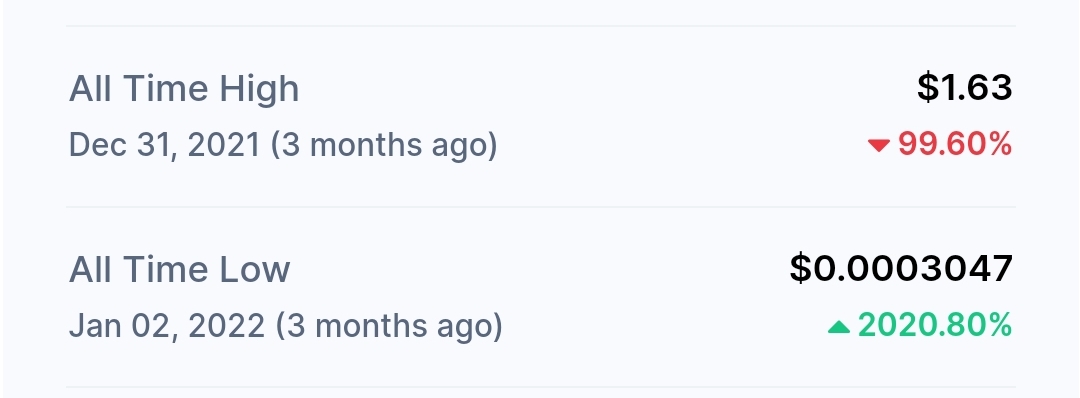Select the All Time High label
This screenshot has width=1080, height=398.
184,89
